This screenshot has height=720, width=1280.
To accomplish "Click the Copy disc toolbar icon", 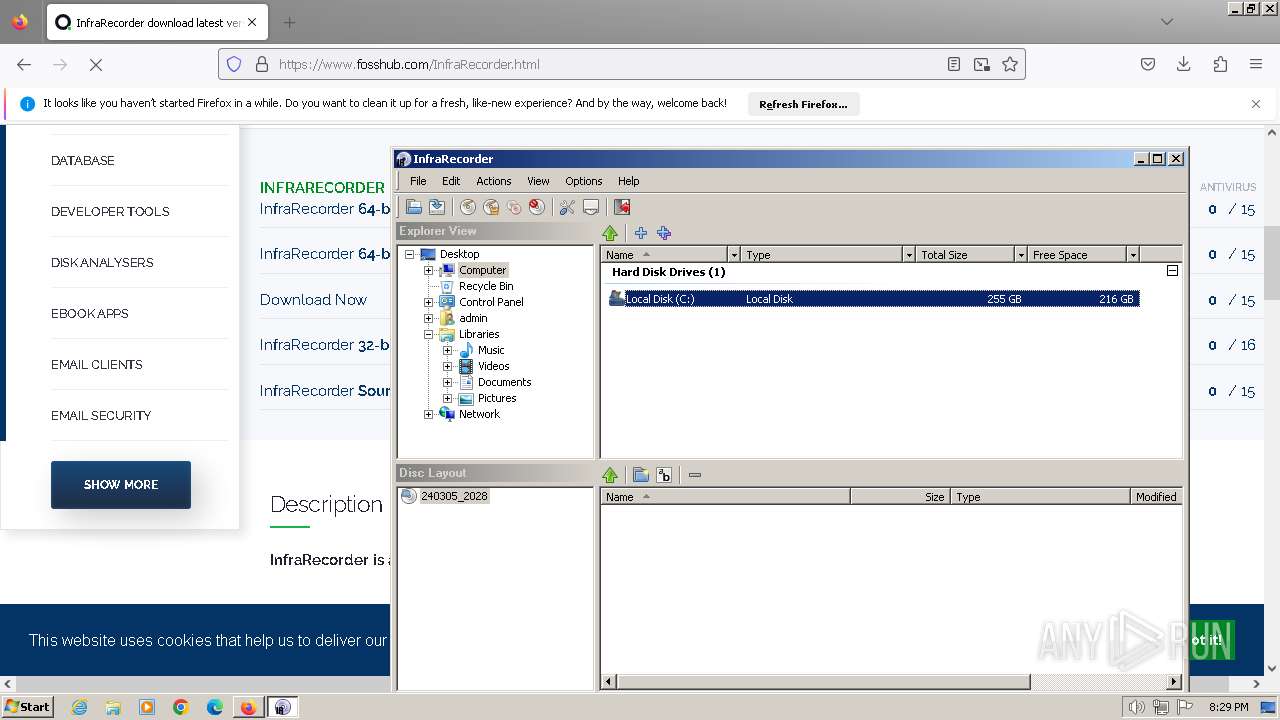I will (x=514, y=207).
